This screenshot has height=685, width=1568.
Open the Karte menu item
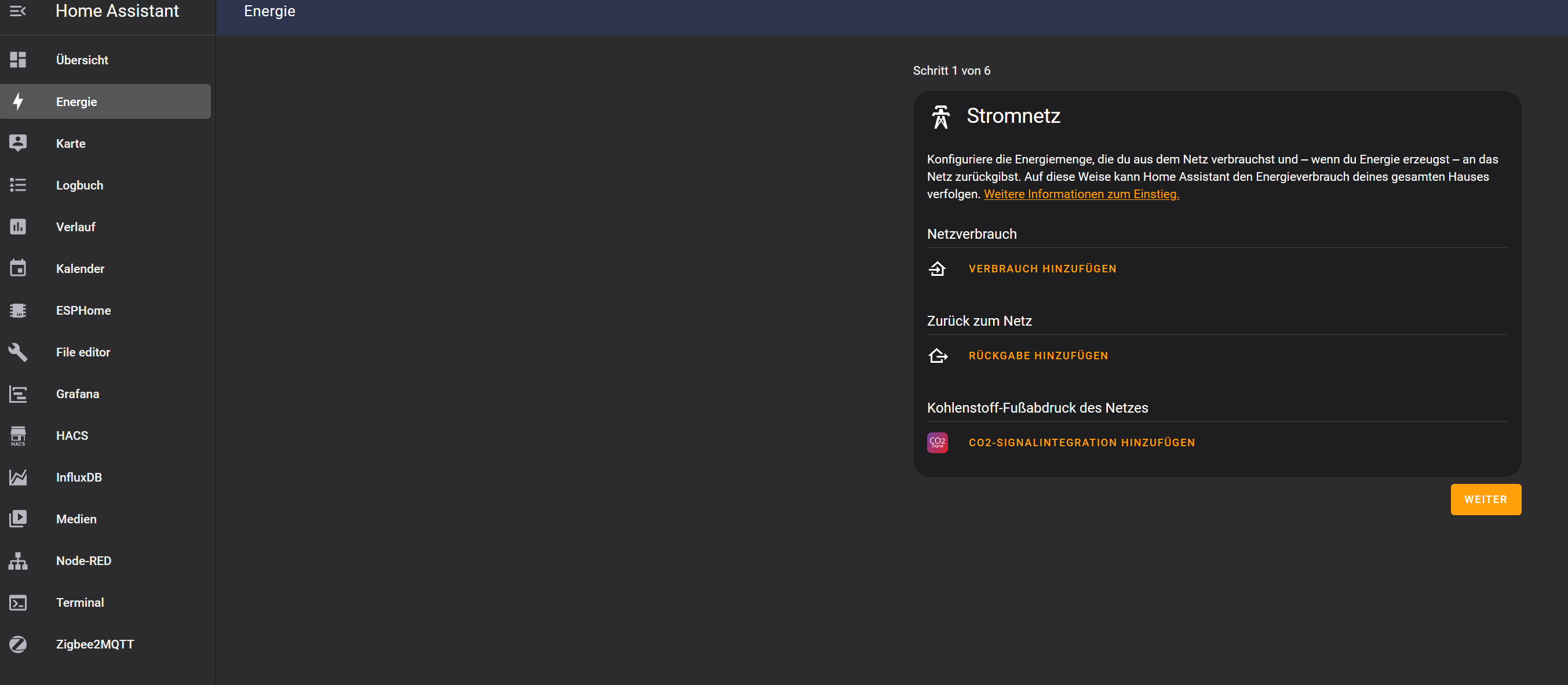point(71,144)
